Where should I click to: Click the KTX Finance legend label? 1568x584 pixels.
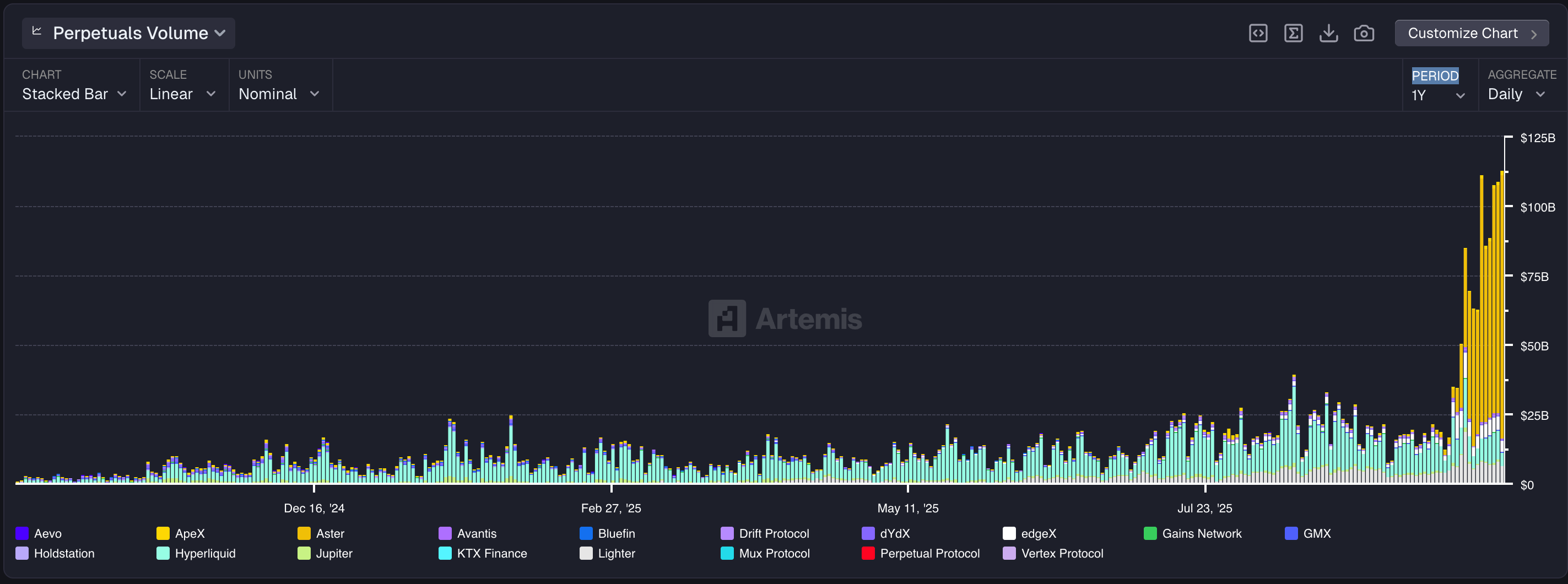point(492,554)
